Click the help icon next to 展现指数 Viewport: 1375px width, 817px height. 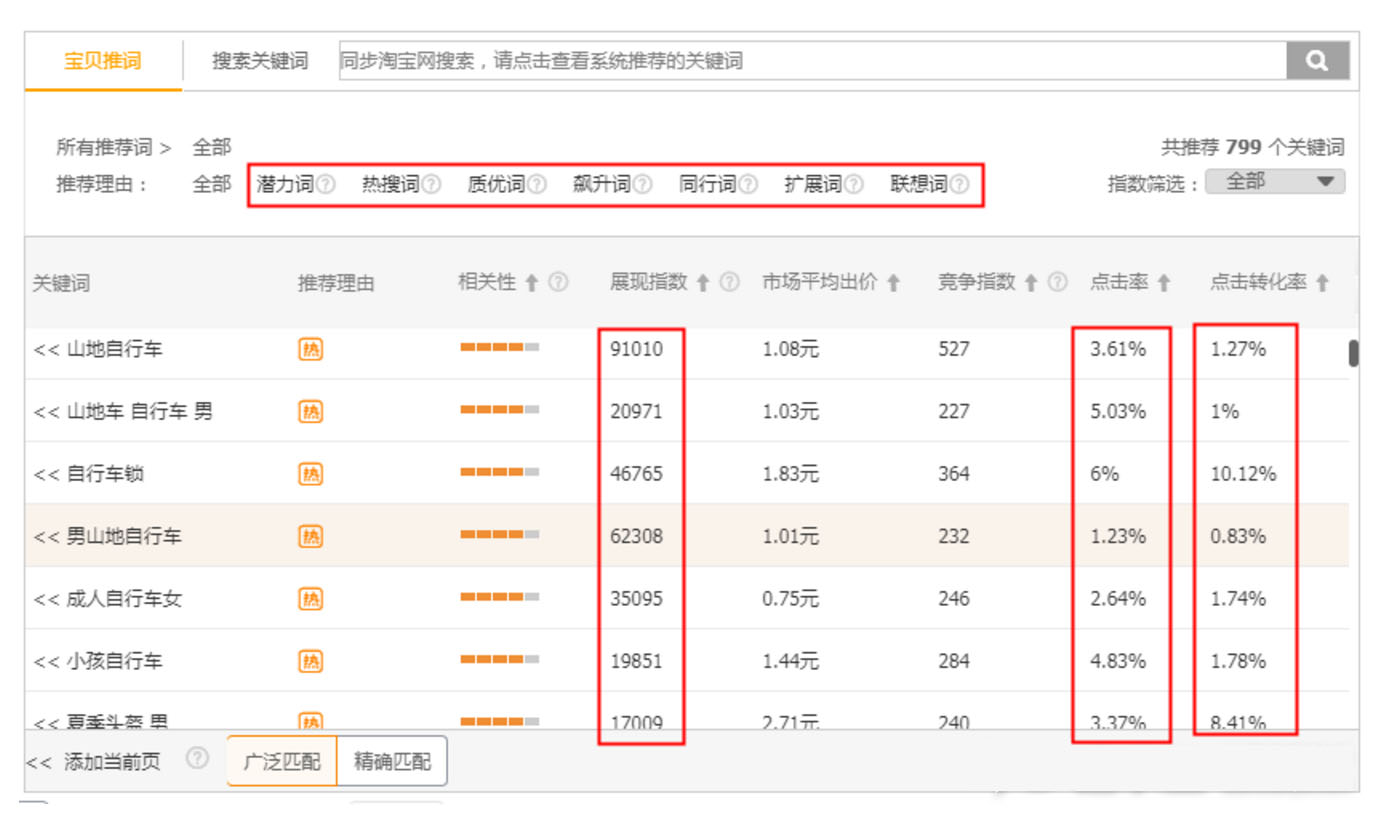click(x=729, y=282)
